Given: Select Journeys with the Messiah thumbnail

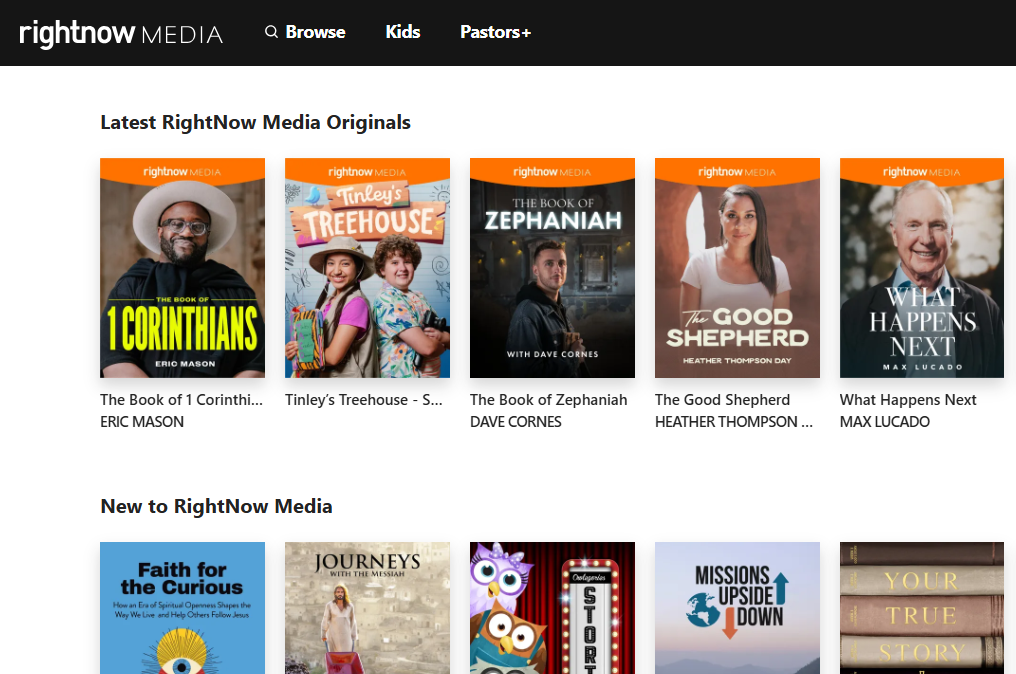Looking at the screenshot, I should click(367, 608).
